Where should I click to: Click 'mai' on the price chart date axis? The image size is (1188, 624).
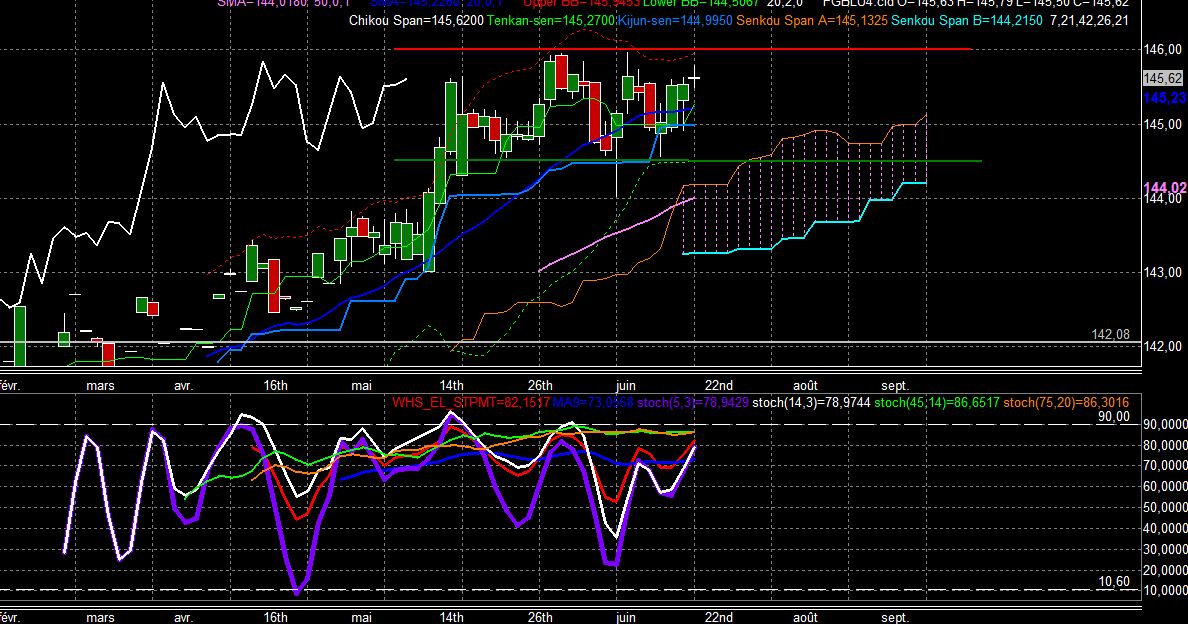361,385
